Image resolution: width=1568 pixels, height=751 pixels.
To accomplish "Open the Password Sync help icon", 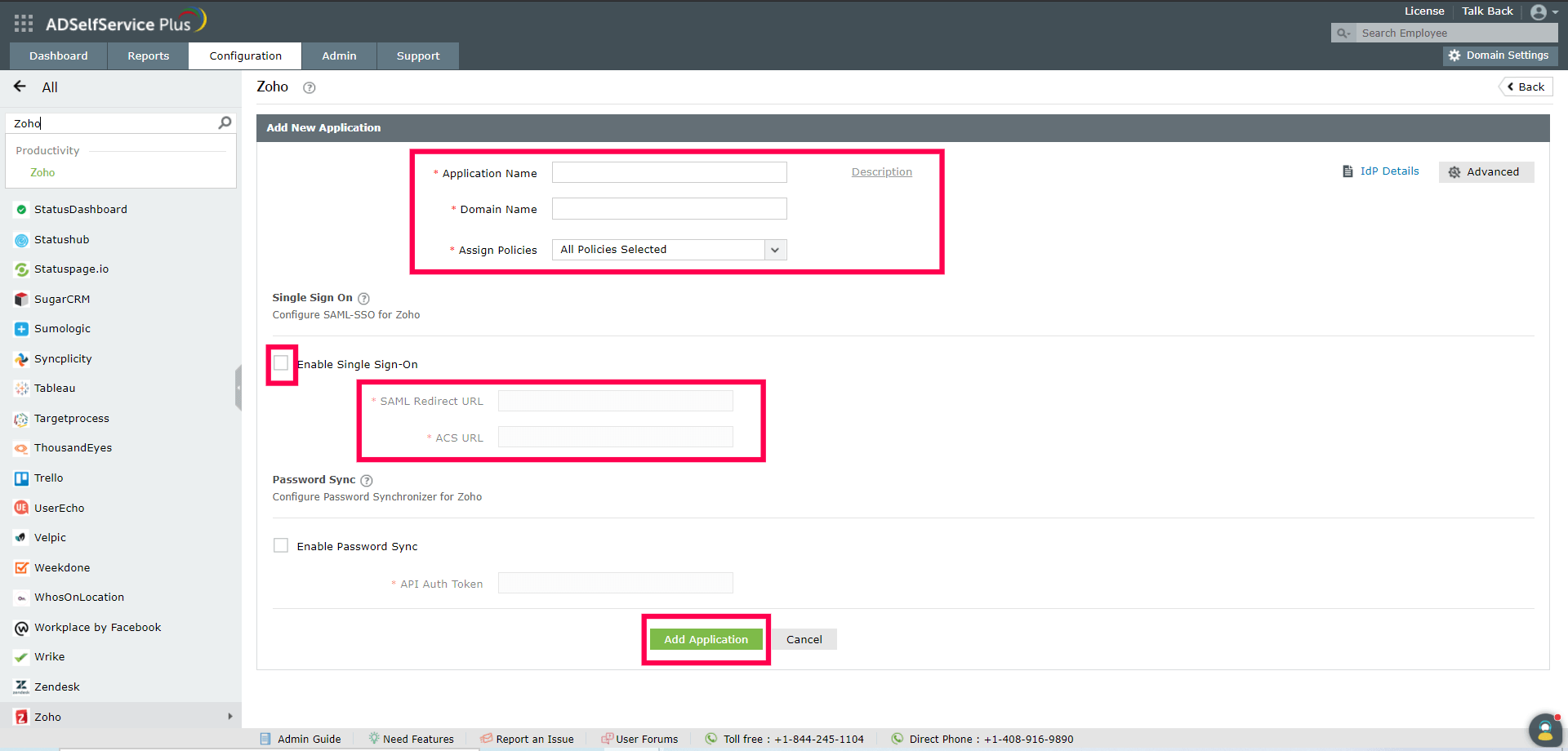I will pos(367,481).
